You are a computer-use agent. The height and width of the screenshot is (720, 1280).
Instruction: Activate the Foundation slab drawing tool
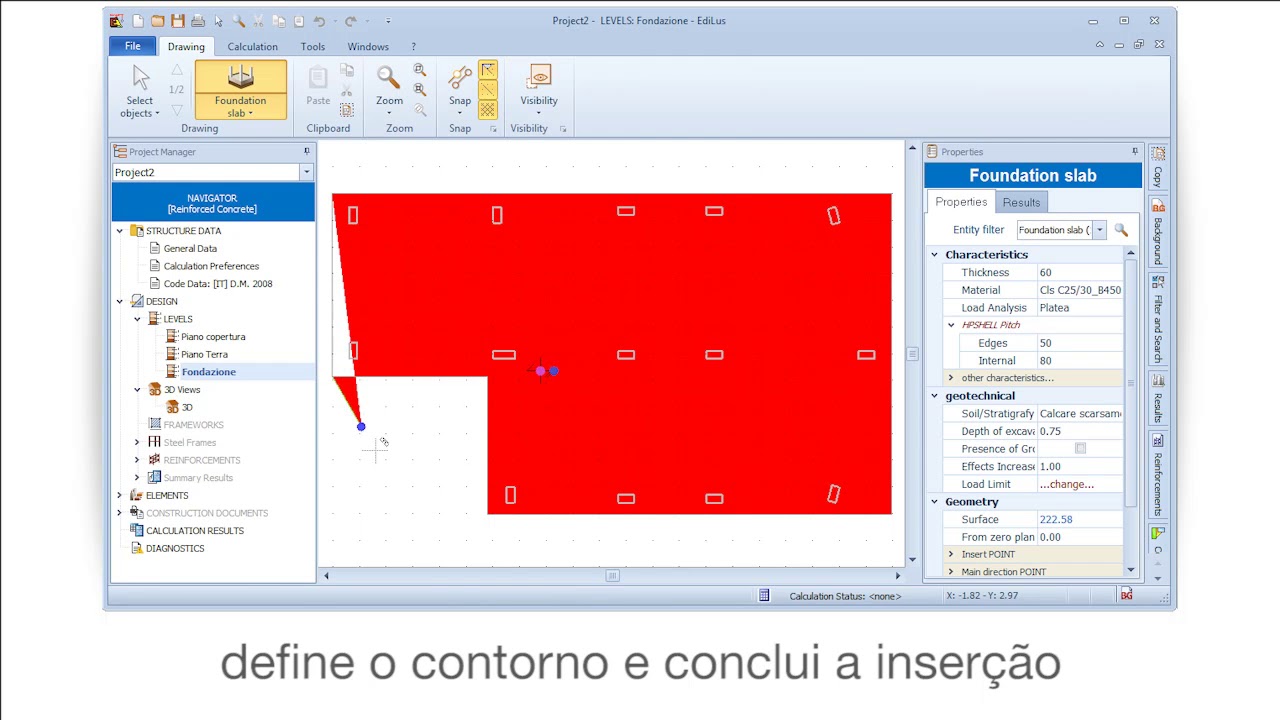click(240, 90)
